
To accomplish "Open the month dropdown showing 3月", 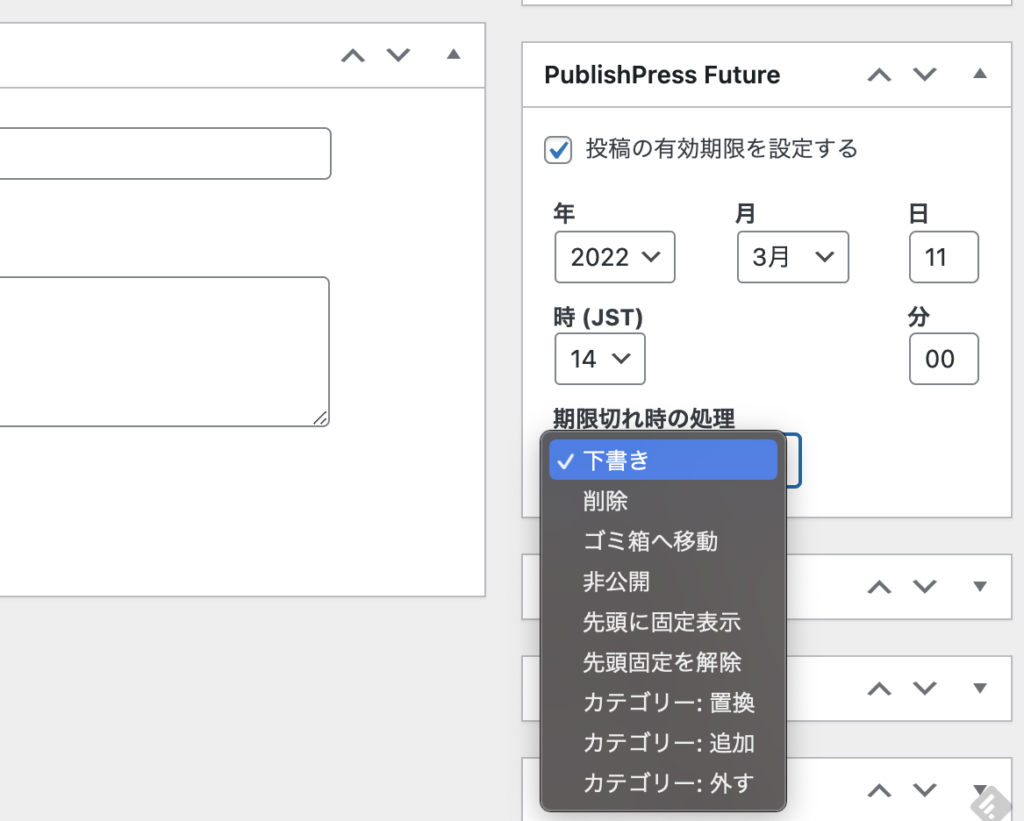I will [x=792, y=257].
